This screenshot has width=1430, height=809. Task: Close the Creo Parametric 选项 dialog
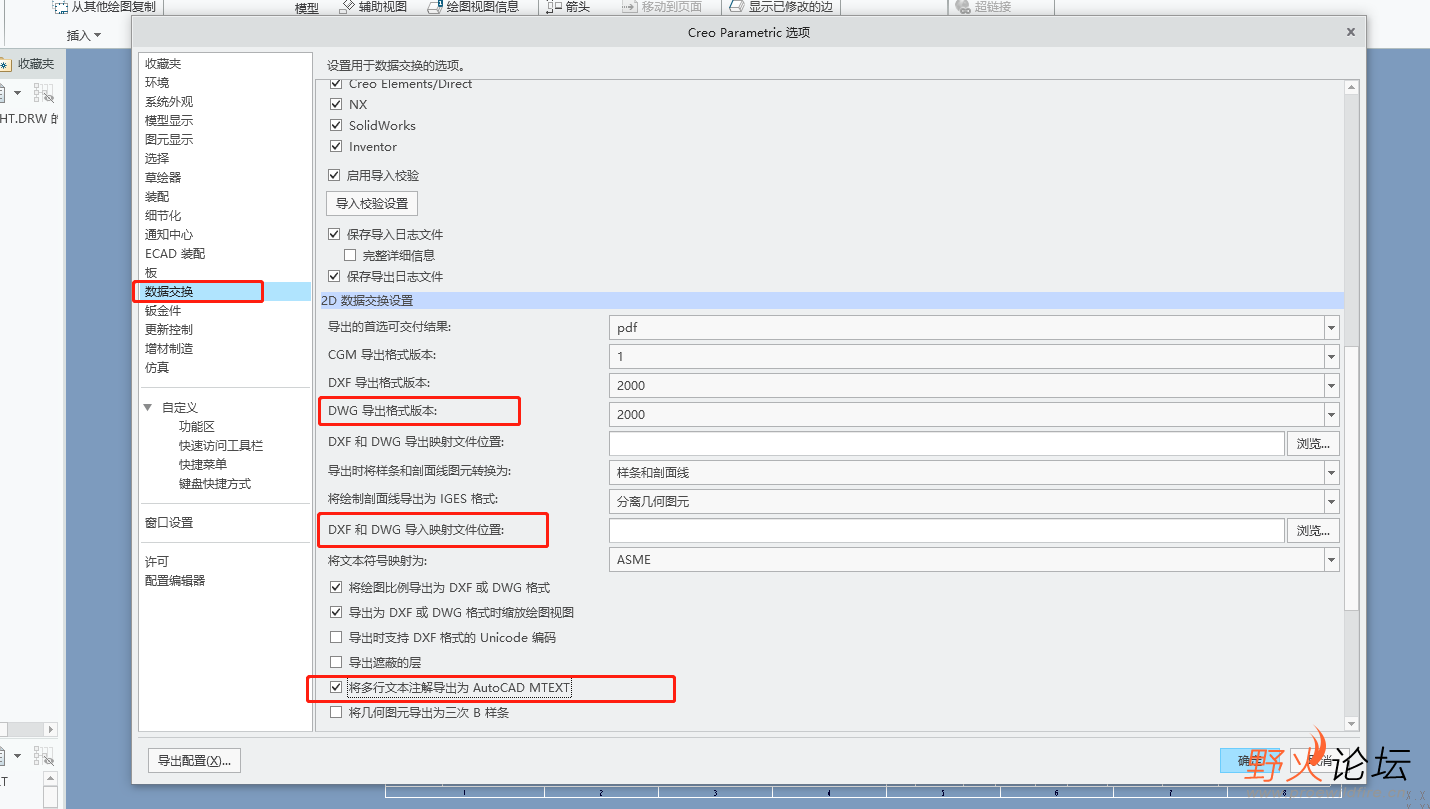click(x=1350, y=32)
